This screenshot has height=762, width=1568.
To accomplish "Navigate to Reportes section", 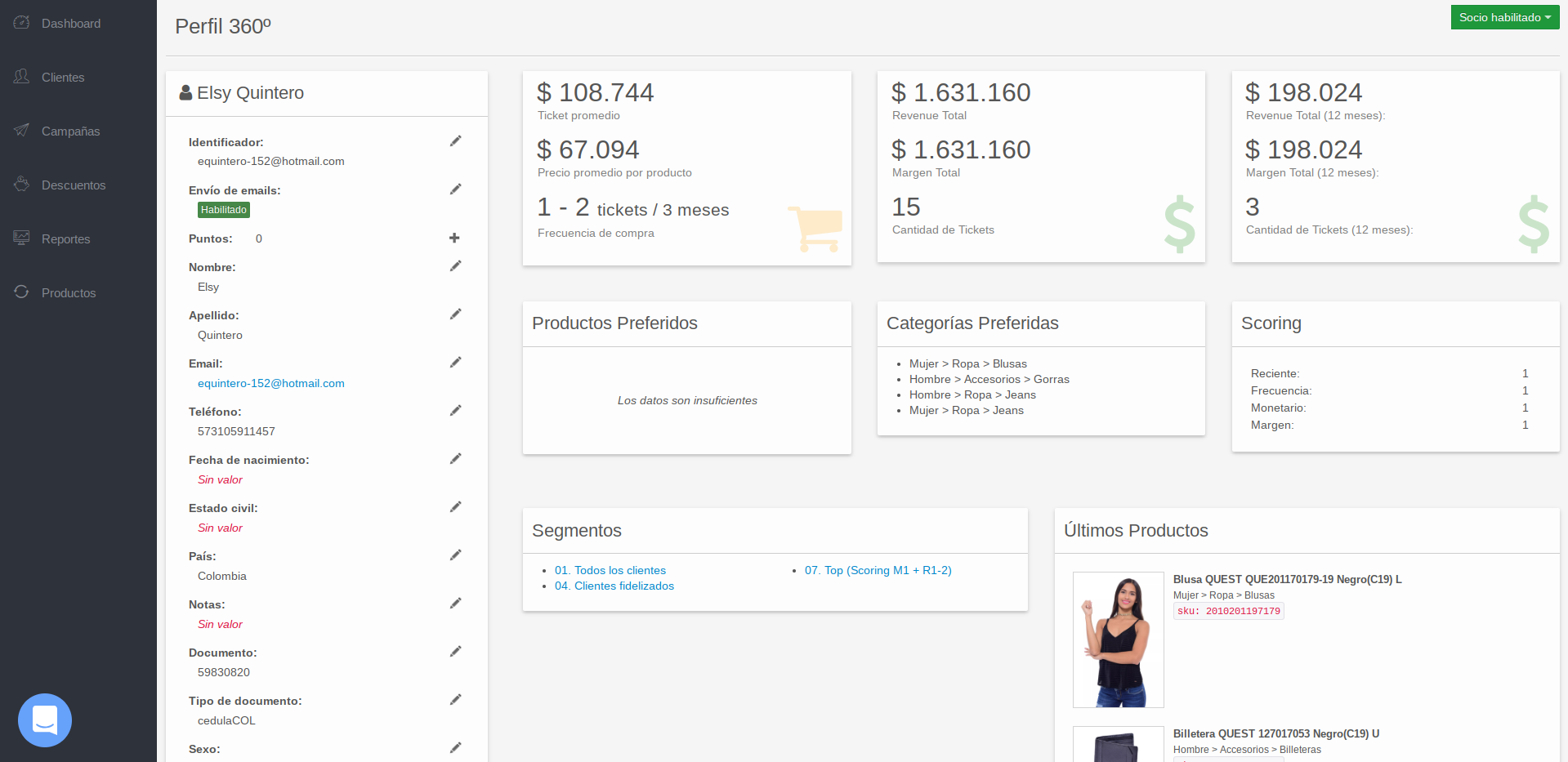I will pos(65,239).
